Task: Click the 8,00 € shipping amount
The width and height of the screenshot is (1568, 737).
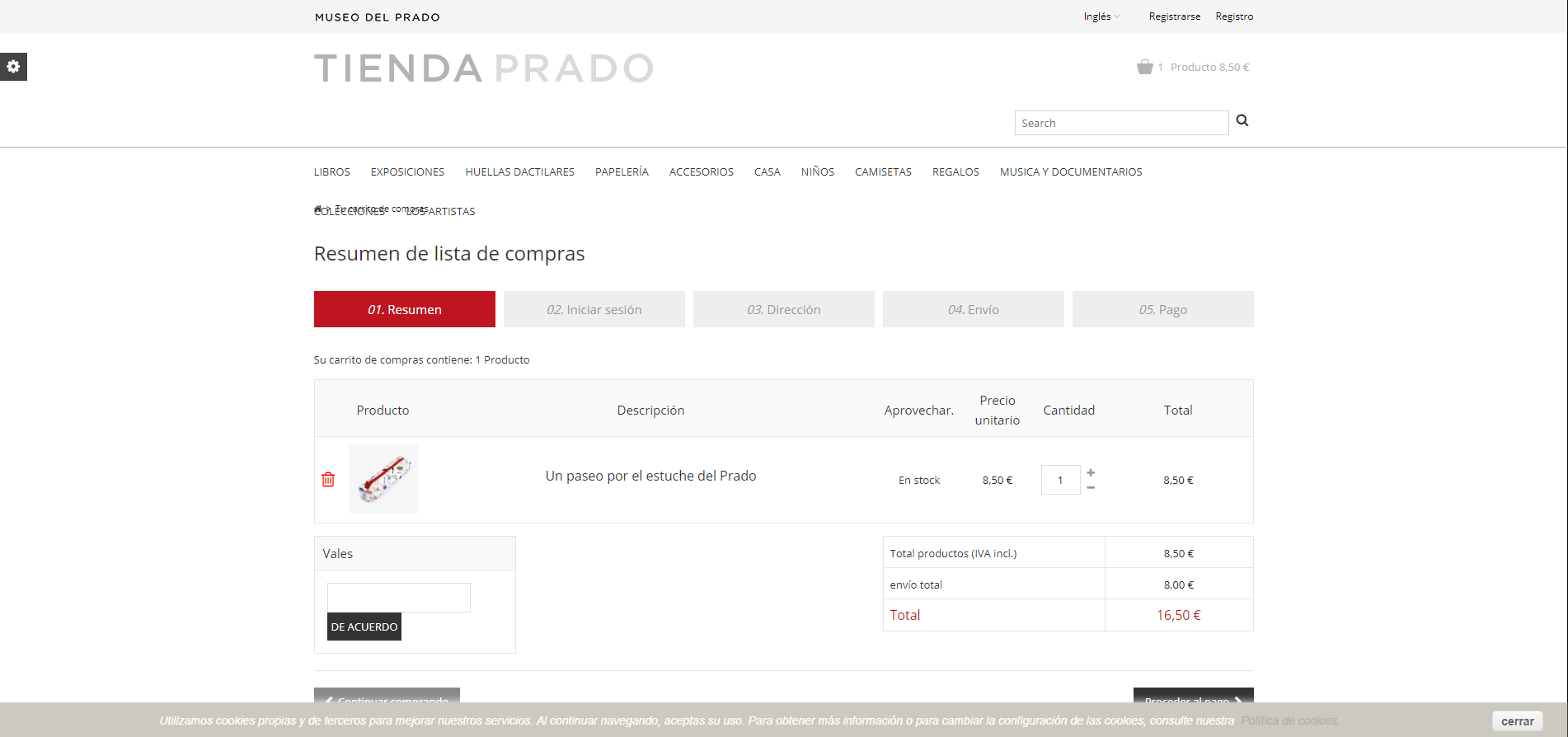Action: click(1179, 584)
